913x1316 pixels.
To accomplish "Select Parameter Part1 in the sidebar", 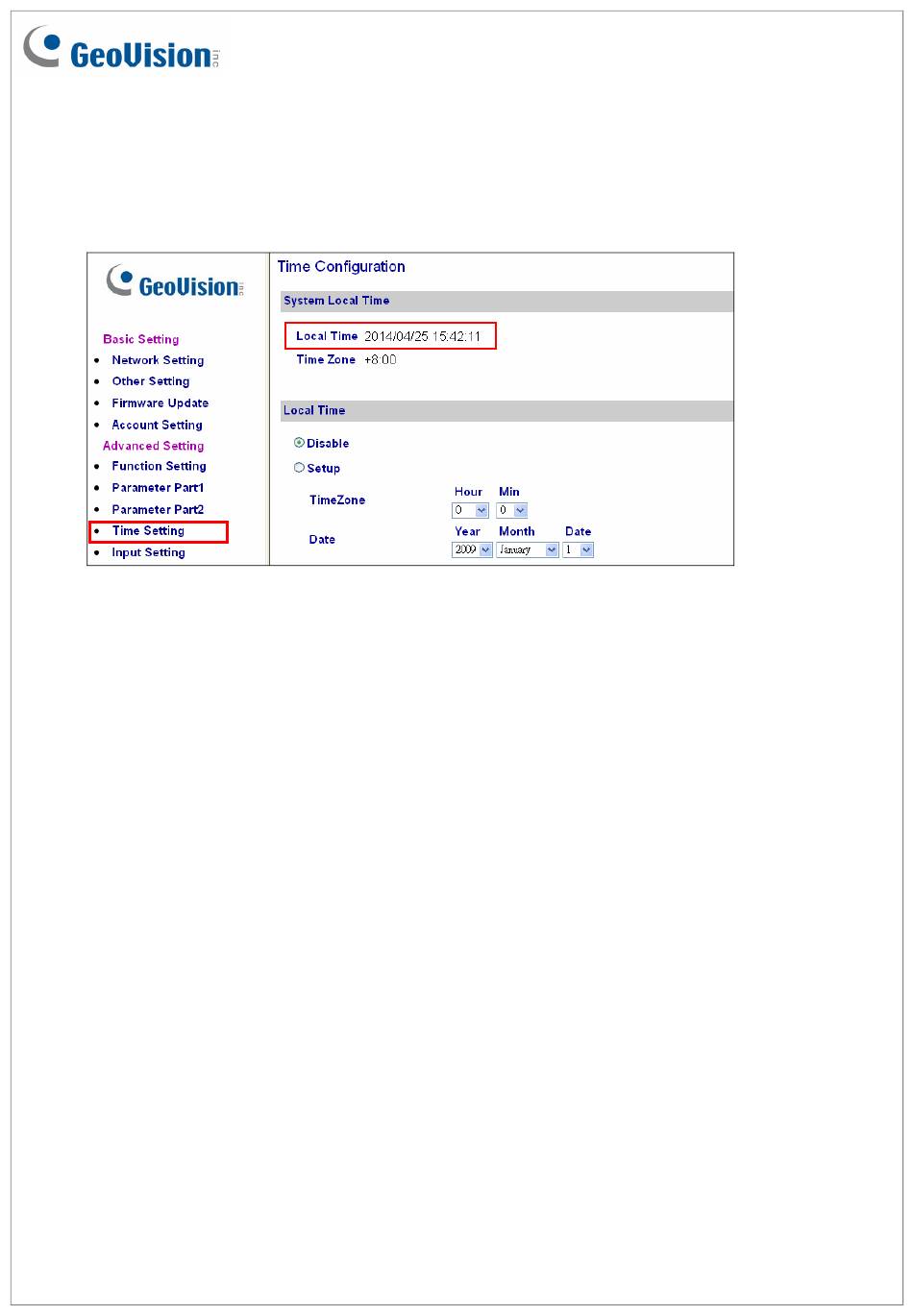I will (x=158, y=488).
